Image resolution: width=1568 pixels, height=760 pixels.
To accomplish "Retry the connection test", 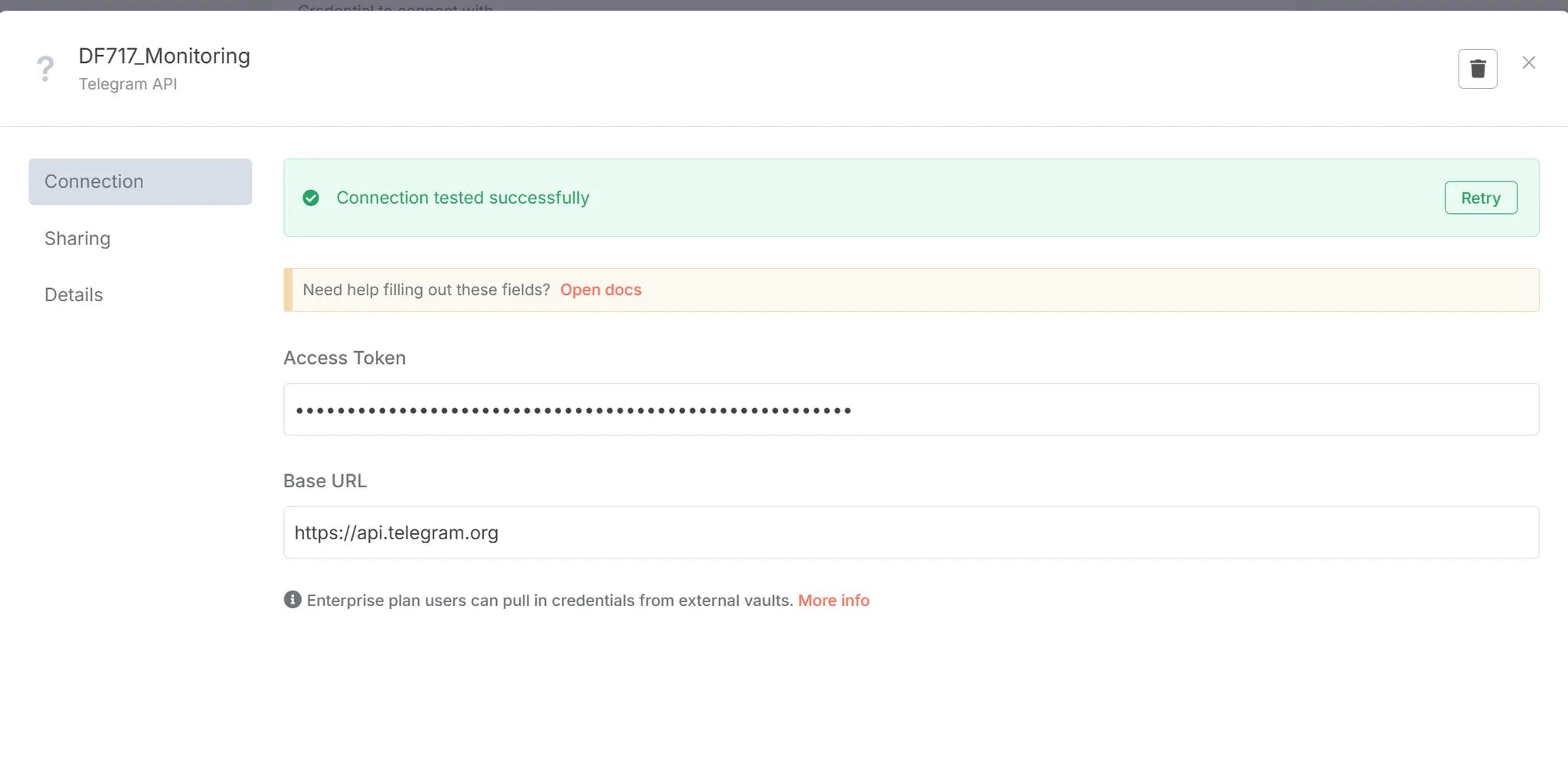I will (x=1481, y=198).
